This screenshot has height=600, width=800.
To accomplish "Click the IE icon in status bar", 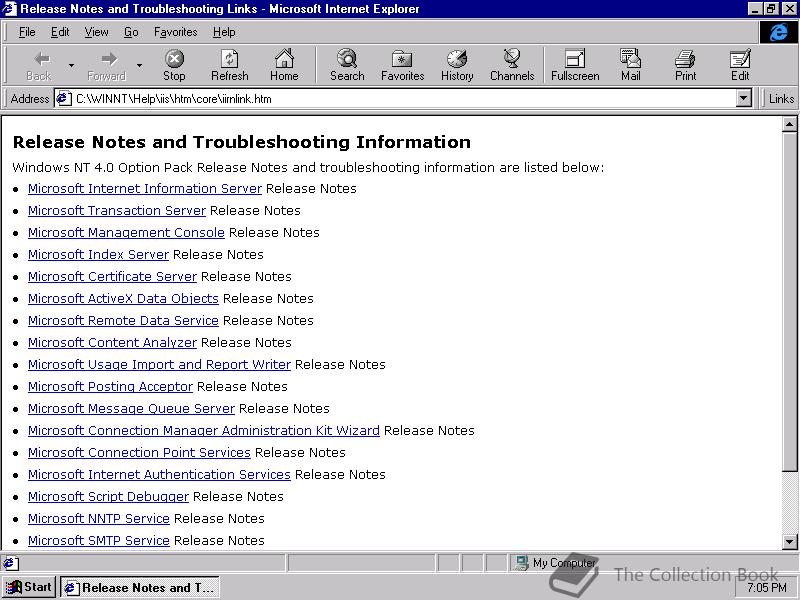I will [10, 563].
